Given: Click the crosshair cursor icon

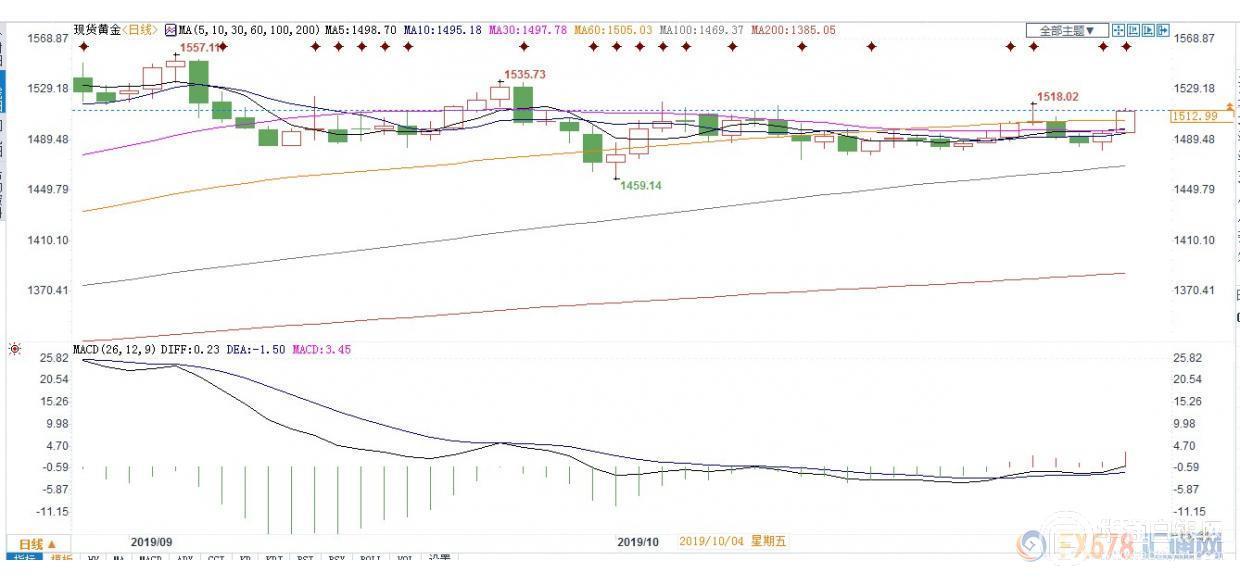Looking at the screenshot, I should [x=1118, y=30].
